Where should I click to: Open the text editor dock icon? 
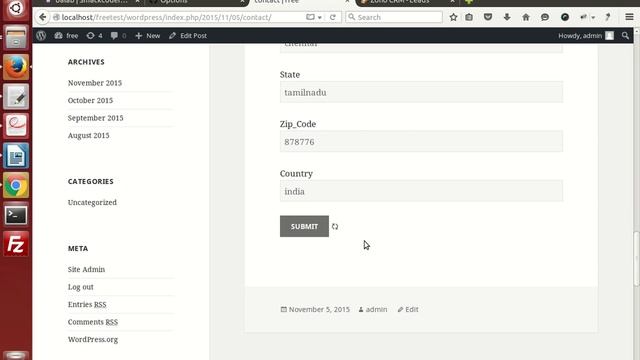coord(16,97)
